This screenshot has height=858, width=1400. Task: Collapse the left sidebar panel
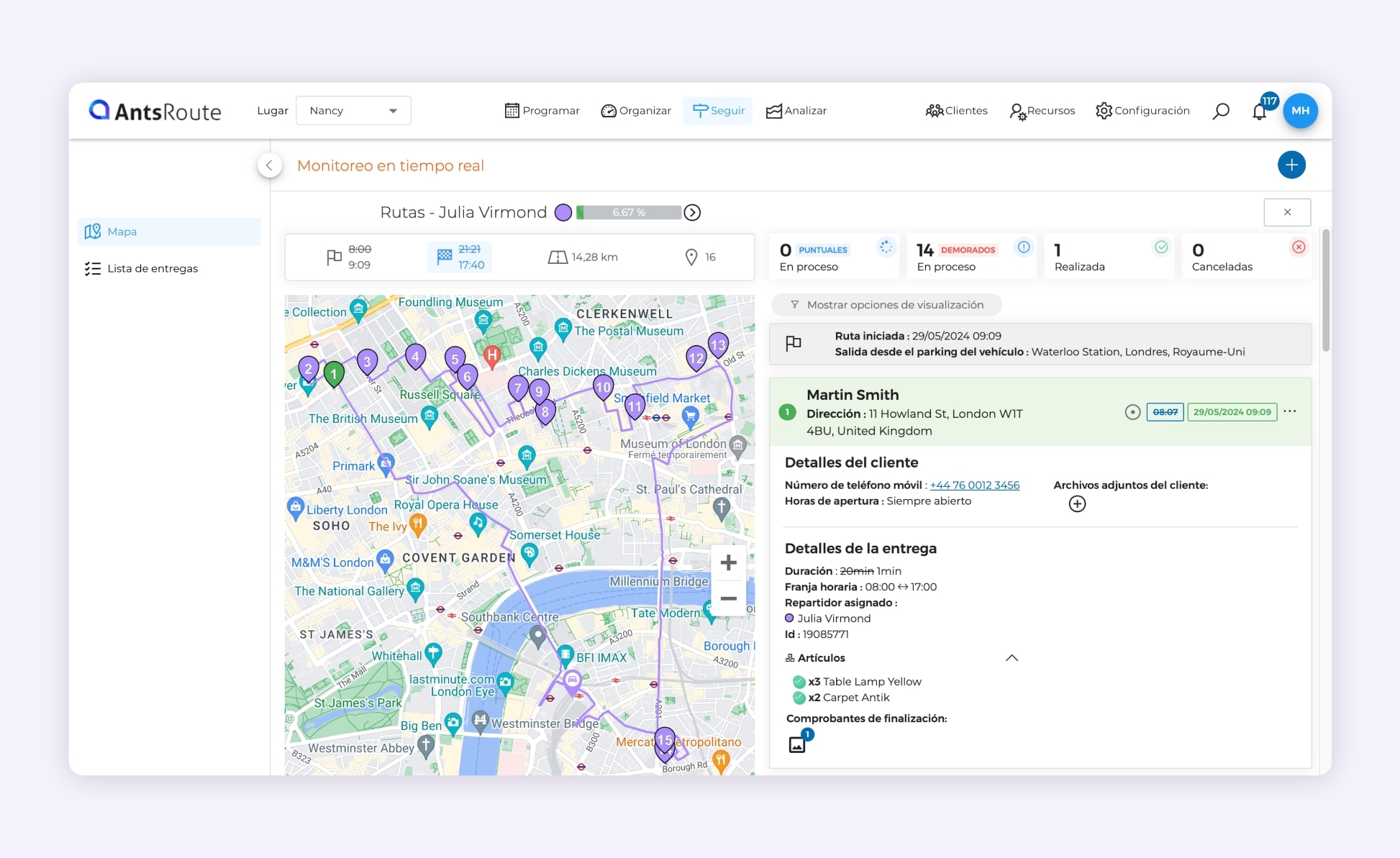point(269,165)
